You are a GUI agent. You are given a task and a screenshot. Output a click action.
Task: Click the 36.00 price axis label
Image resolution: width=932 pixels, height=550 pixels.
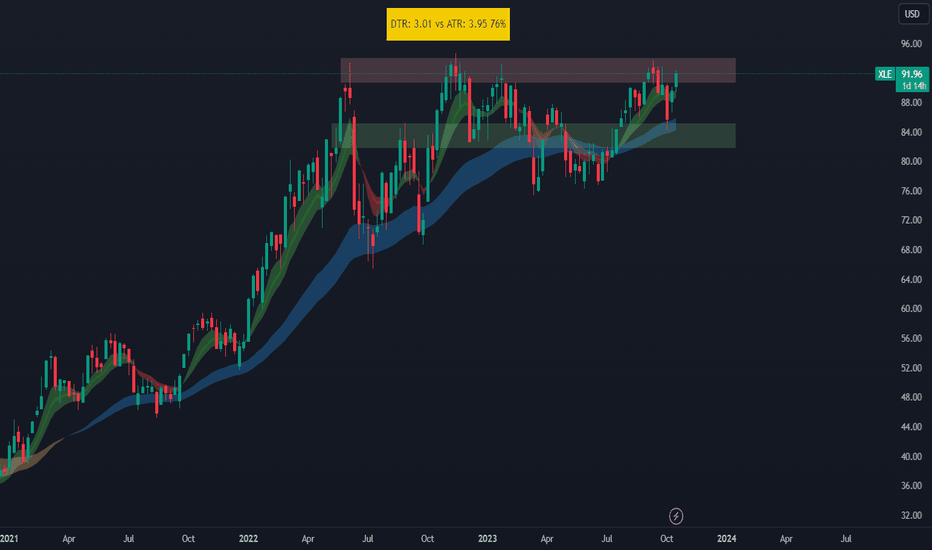[911, 486]
